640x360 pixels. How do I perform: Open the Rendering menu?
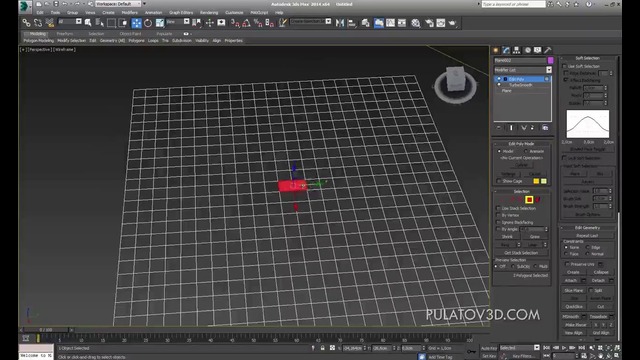pos(209,13)
